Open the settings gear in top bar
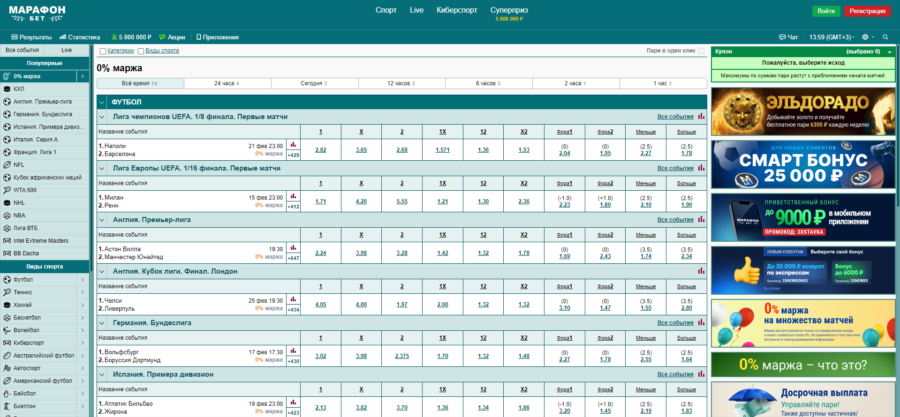 point(863,37)
